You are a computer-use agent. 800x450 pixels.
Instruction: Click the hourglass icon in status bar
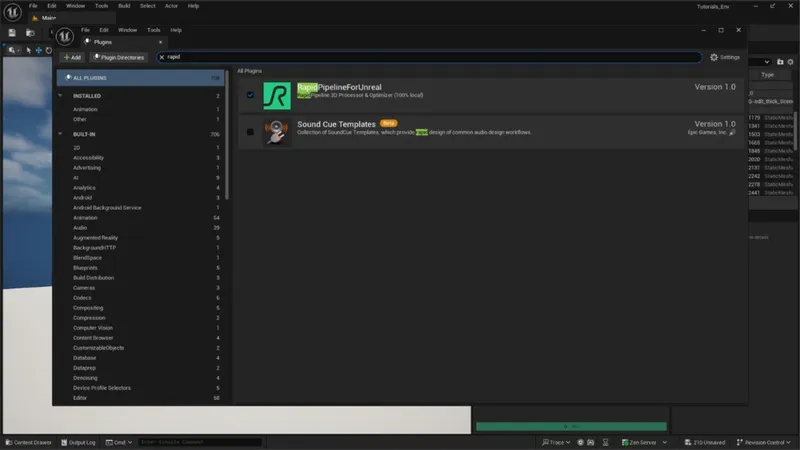tap(606, 442)
